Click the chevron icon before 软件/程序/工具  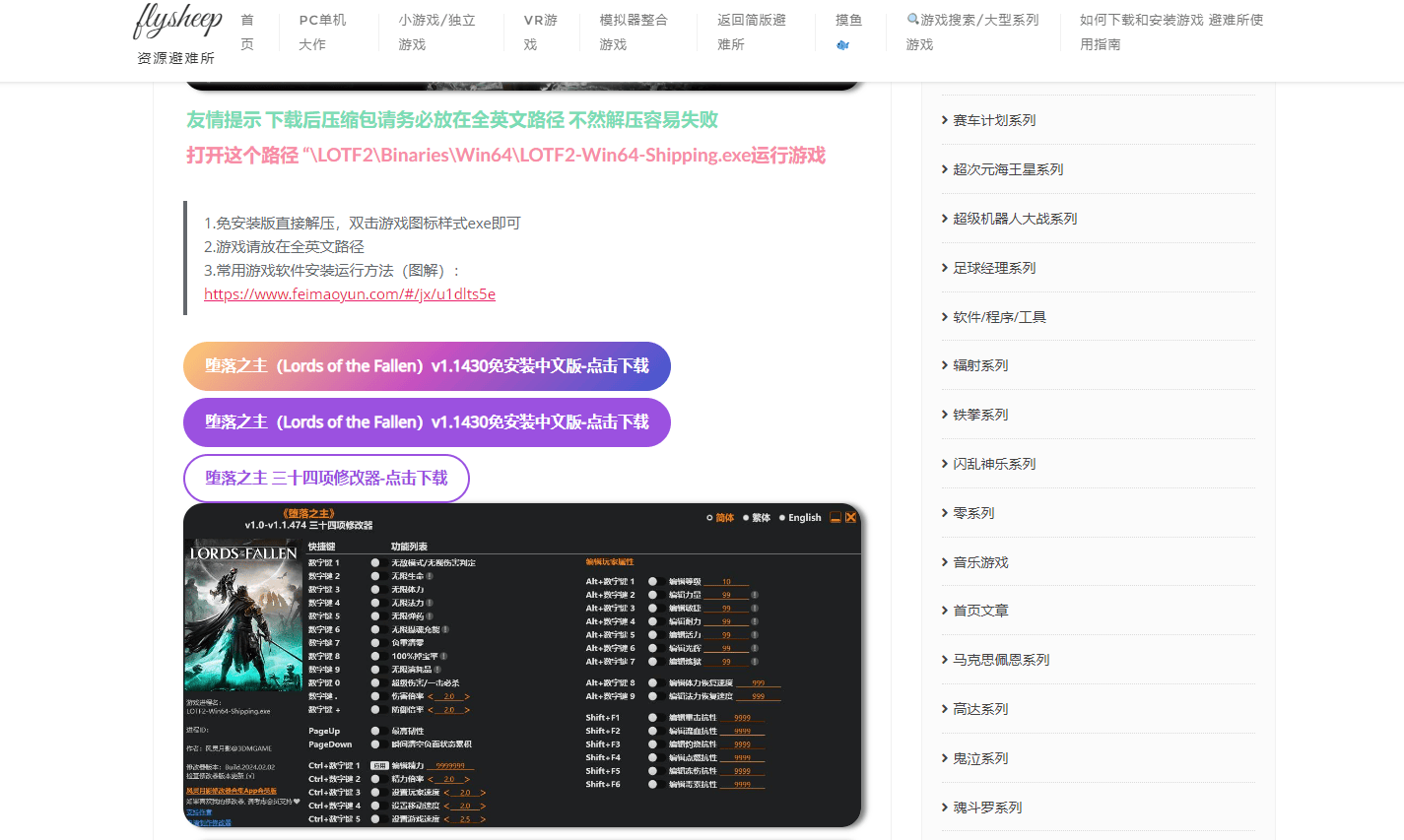[x=943, y=316]
